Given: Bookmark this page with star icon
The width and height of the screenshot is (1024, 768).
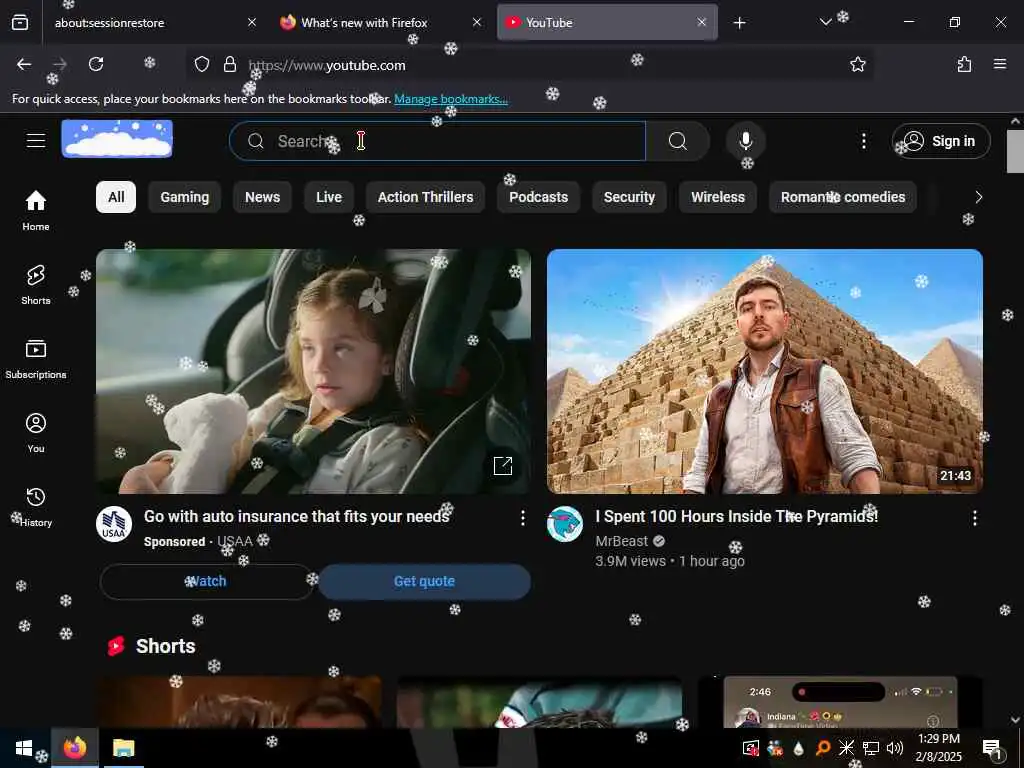Looking at the screenshot, I should pyautogui.click(x=857, y=64).
